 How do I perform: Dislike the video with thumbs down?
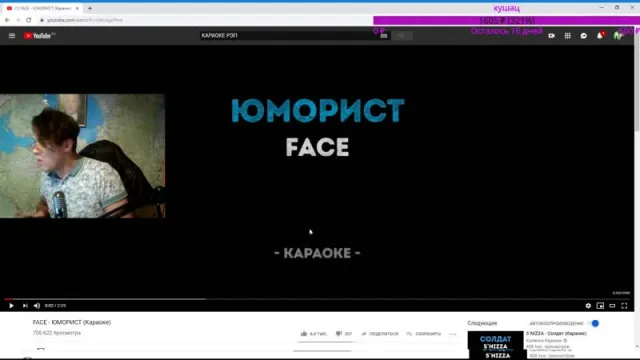click(x=339, y=333)
